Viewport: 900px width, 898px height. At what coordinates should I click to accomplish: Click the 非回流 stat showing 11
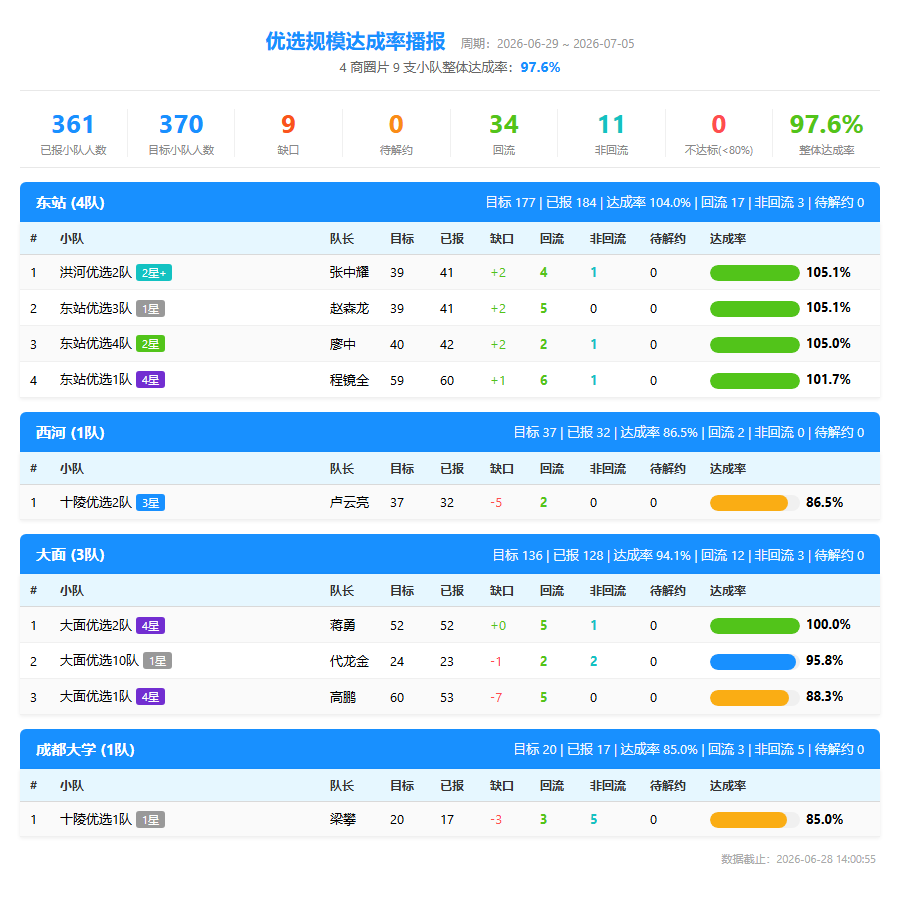coord(611,134)
